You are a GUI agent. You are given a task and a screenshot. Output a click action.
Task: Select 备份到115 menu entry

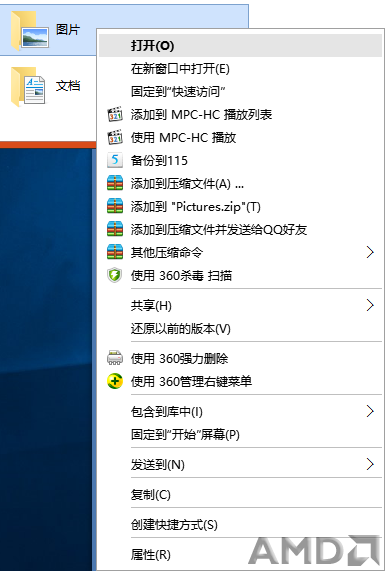pos(240,160)
